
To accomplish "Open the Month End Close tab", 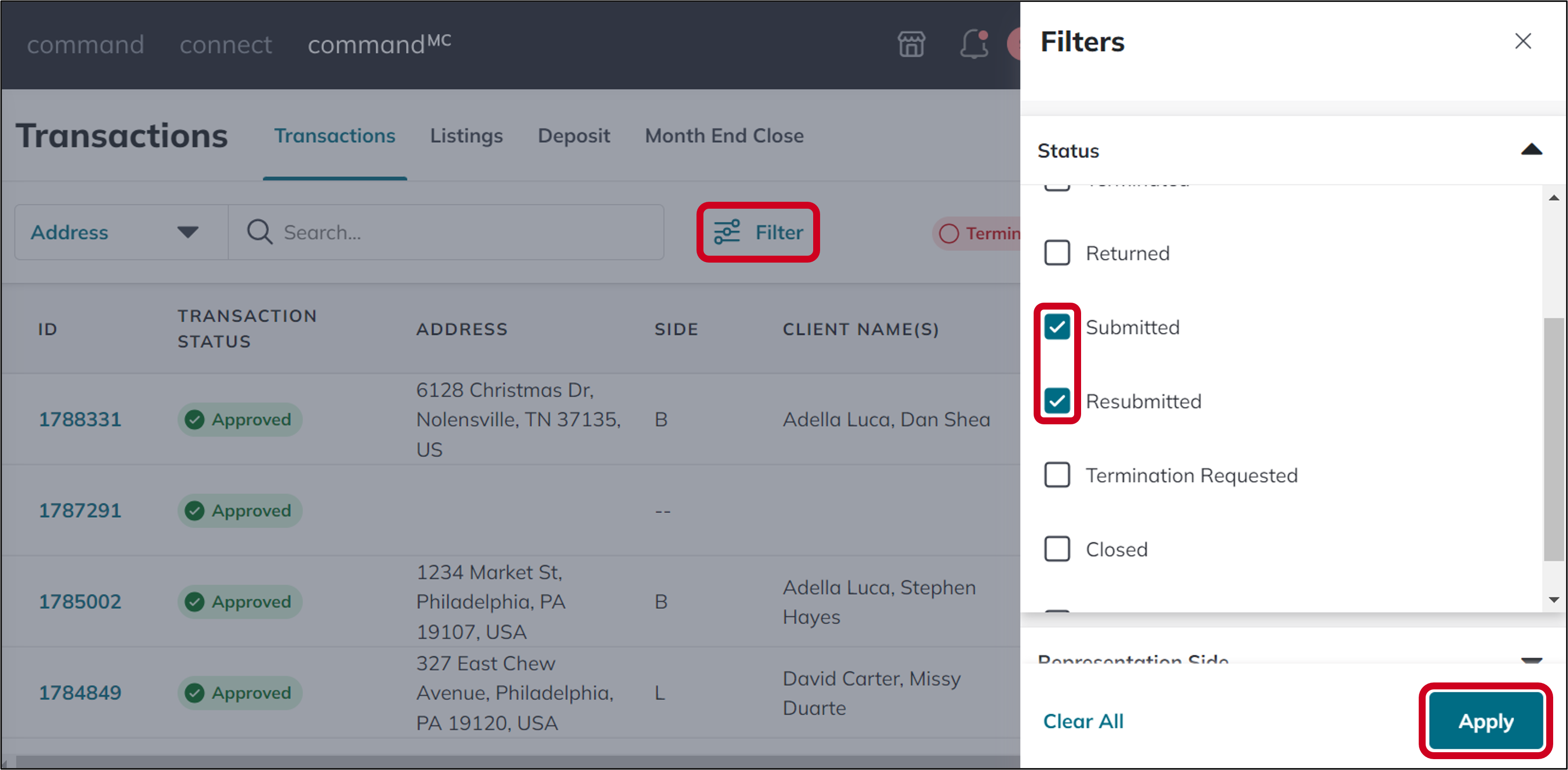I will (x=724, y=135).
